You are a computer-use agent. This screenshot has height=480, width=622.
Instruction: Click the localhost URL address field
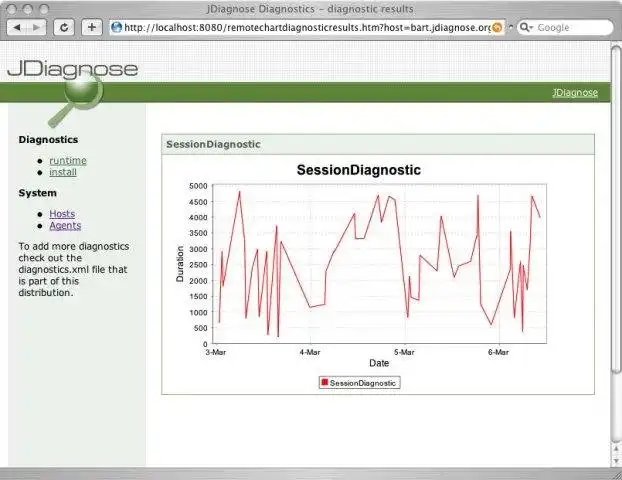coord(307,27)
